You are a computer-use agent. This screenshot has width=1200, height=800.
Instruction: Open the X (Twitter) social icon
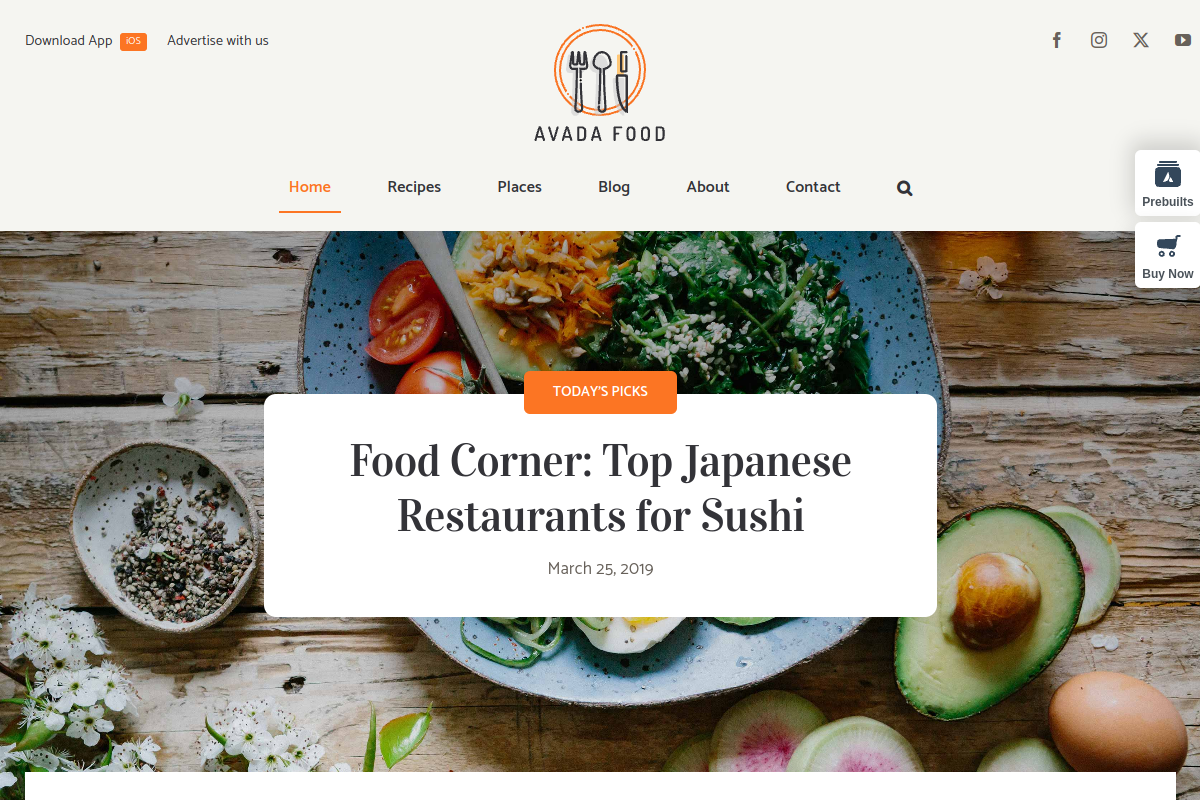point(1141,40)
